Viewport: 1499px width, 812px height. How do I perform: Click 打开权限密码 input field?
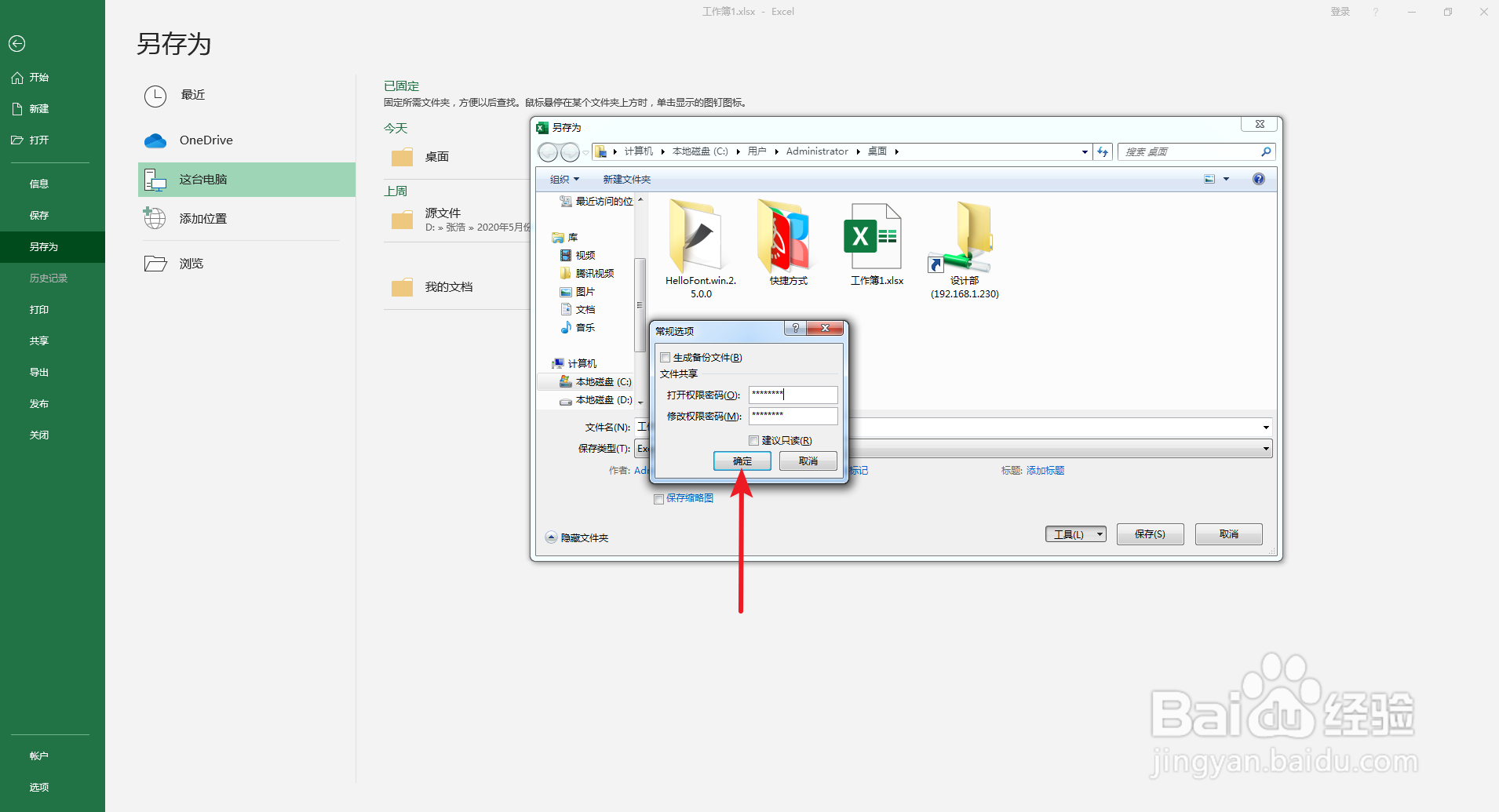pyautogui.click(x=793, y=395)
